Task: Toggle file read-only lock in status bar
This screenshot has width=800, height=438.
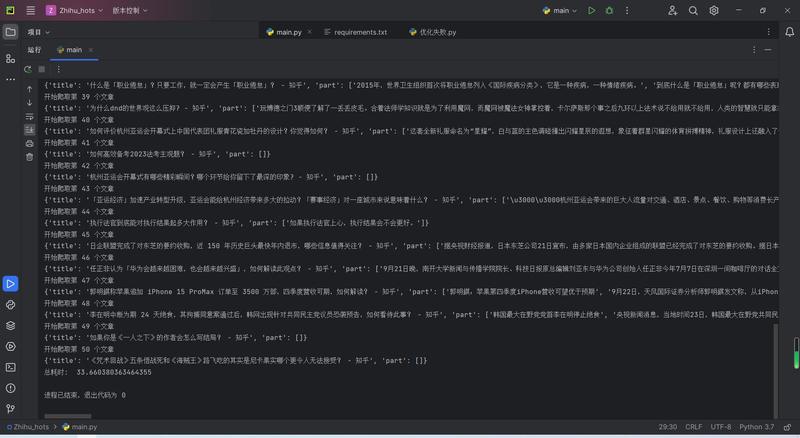Action: pyautogui.click(x=788, y=427)
